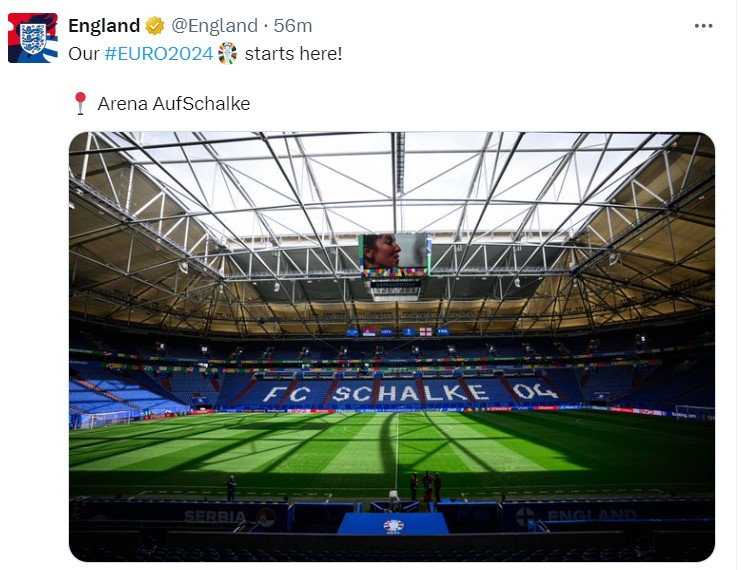Click the England crest profile avatar
Image resolution: width=741 pixels, height=570 pixels.
click(x=33, y=38)
